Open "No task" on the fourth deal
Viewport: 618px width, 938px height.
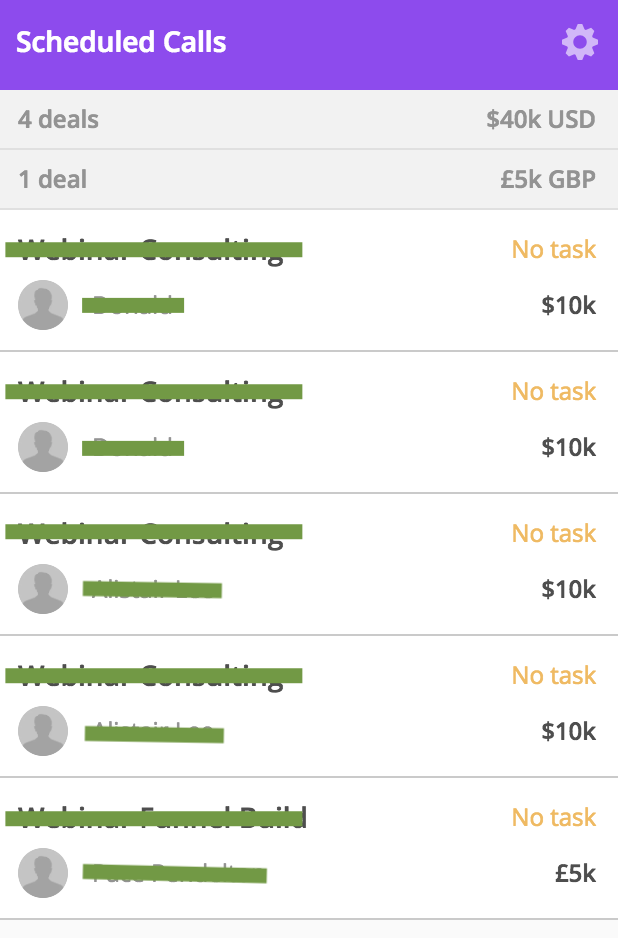(x=554, y=675)
